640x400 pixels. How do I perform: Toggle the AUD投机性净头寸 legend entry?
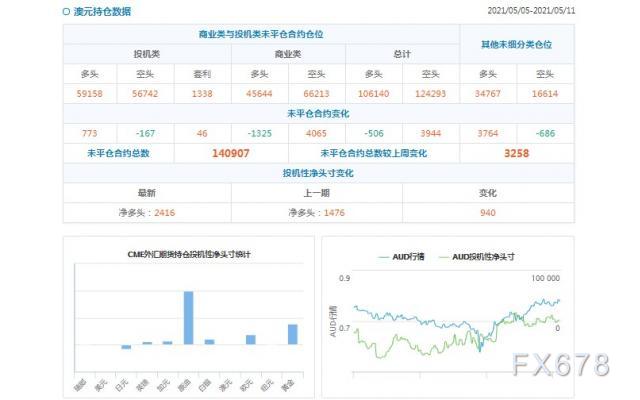point(477,257)
